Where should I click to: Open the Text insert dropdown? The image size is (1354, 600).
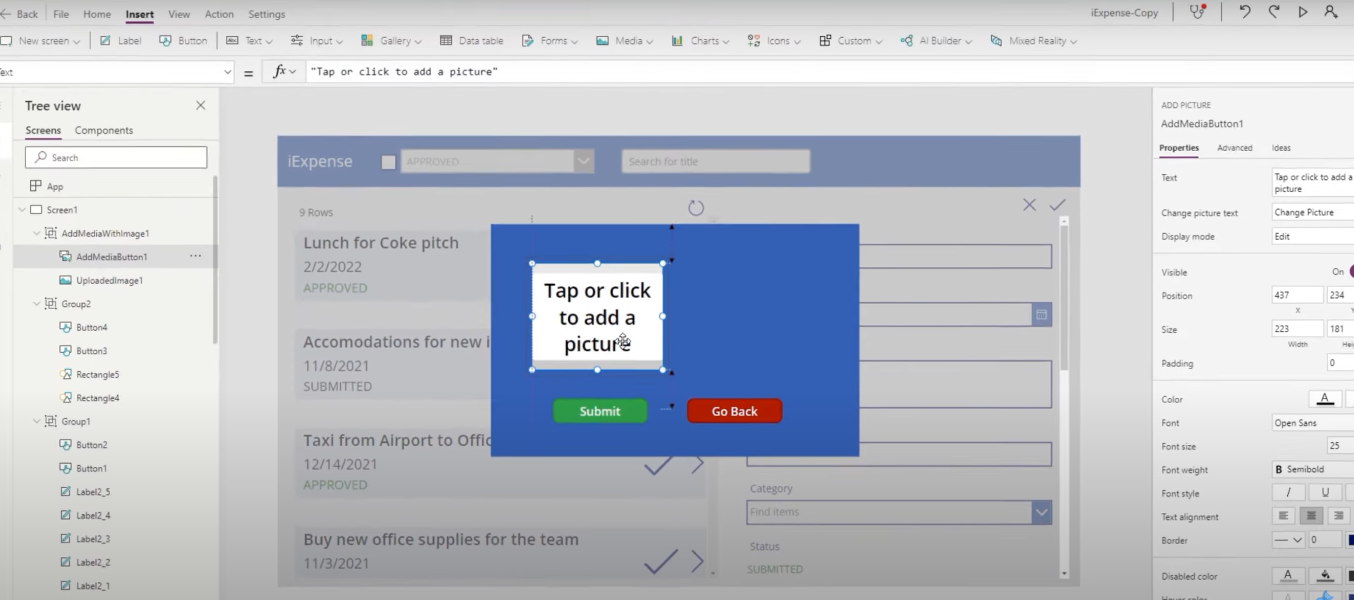coord(249,41)
